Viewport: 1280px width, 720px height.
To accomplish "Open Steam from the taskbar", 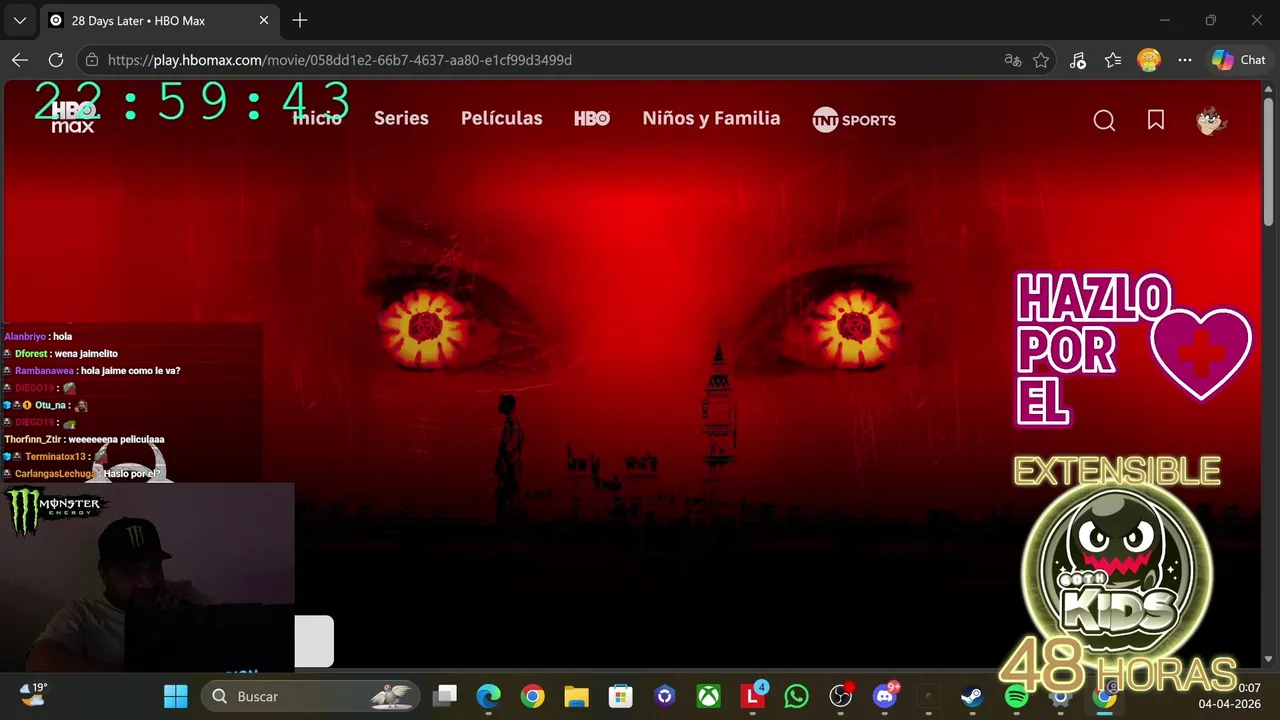I will pyautogui.click(x=972, y=696).
